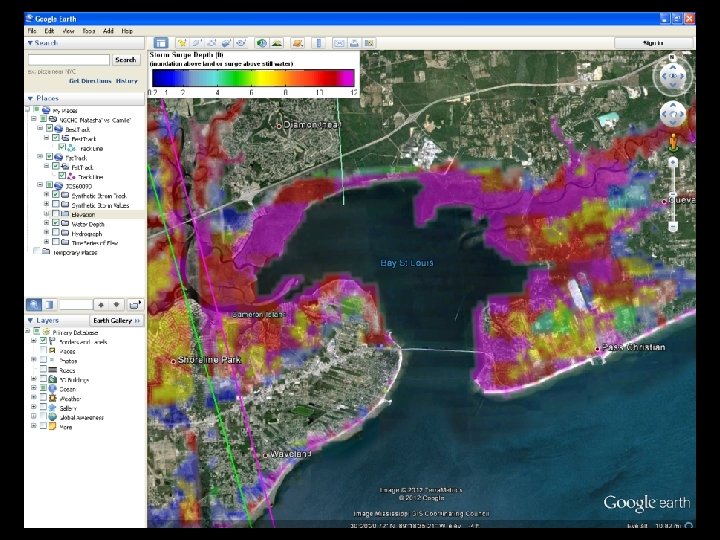
Task: Uncheck Synthetic Storm Track checkbox
Action: click(x=56, y=195)
